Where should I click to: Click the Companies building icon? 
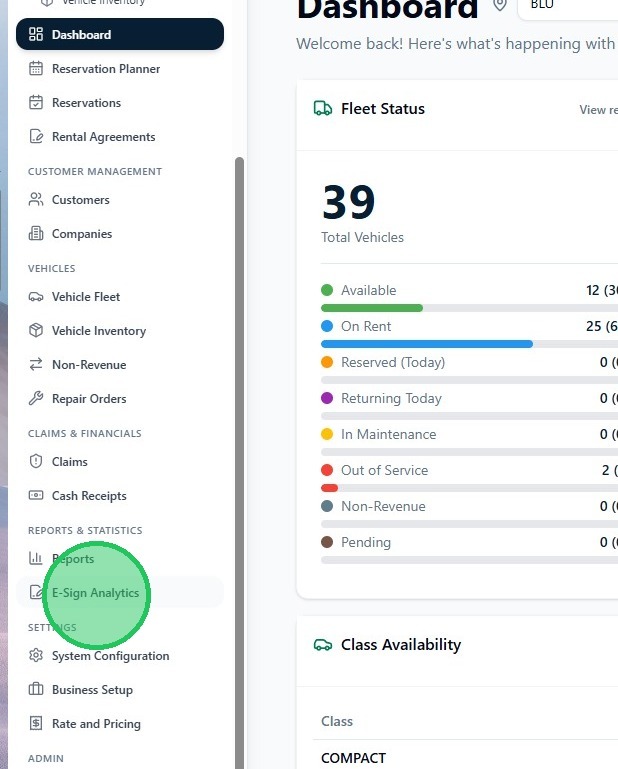click(36, 233)
